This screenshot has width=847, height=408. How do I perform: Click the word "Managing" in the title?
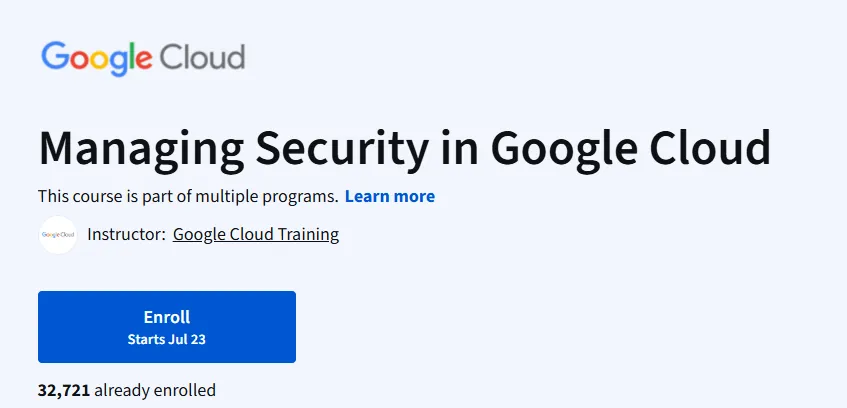(142, 149)
